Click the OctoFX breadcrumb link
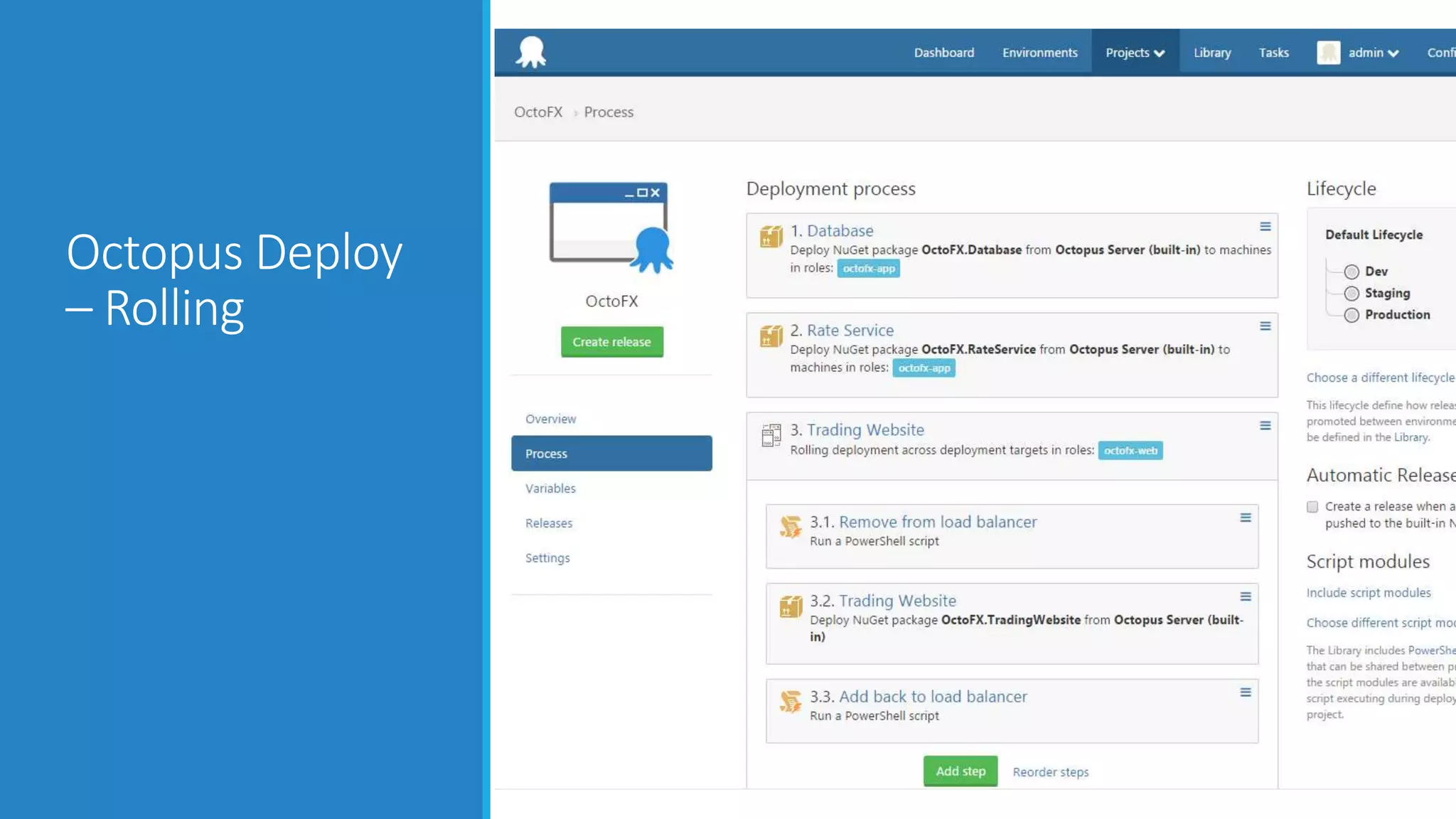1456x819 pixels. tap(538, 112)
